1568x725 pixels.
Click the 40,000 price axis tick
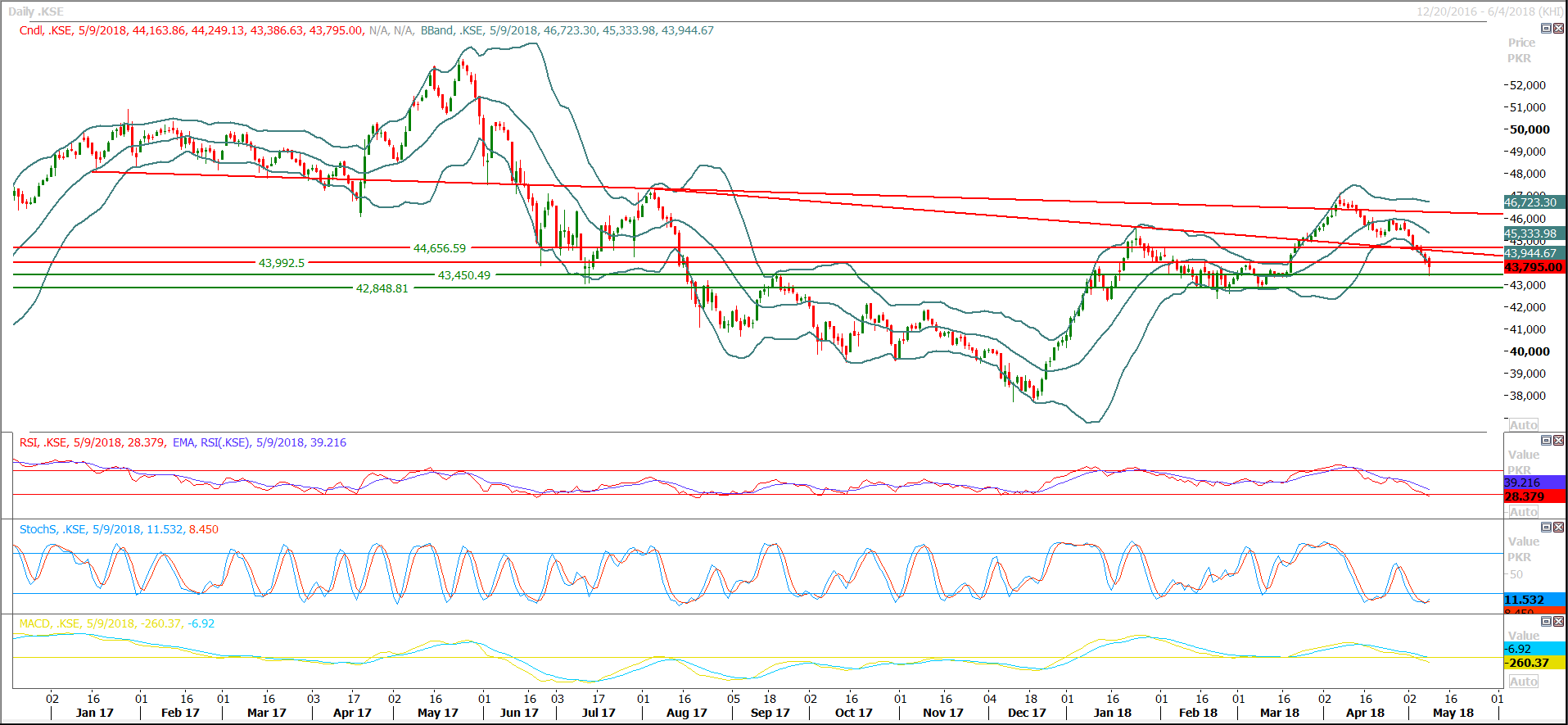[x=1530, y=351]
